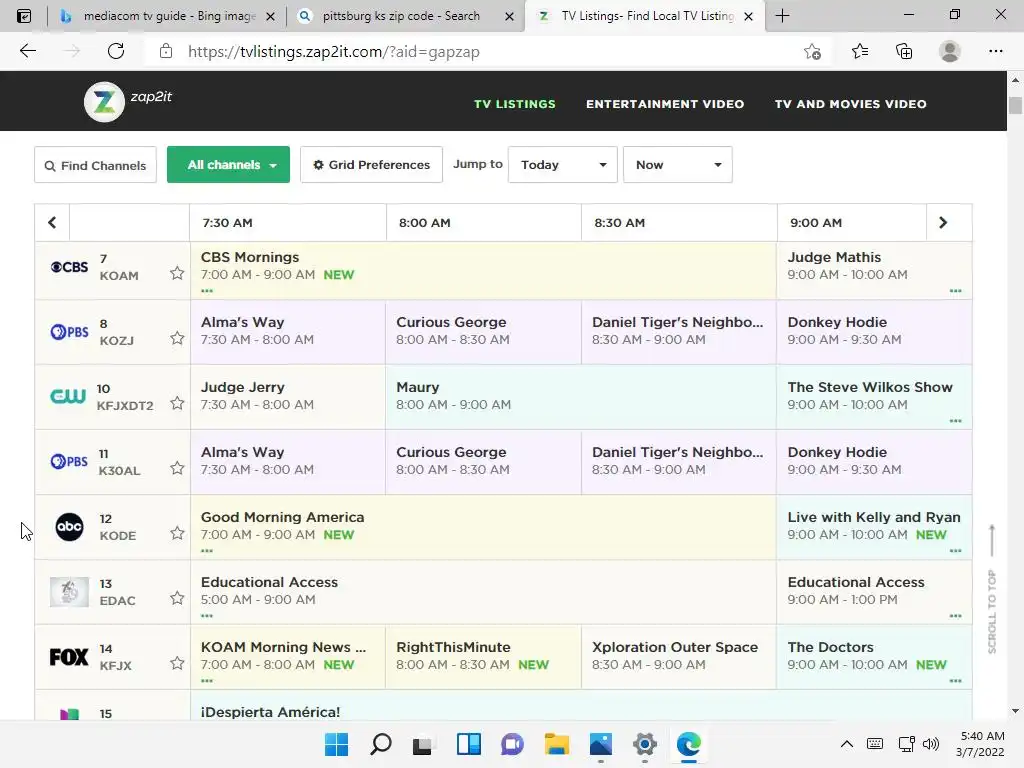Open the PBS logo for K30AL

pyautogui.click(x=69, y=462)
